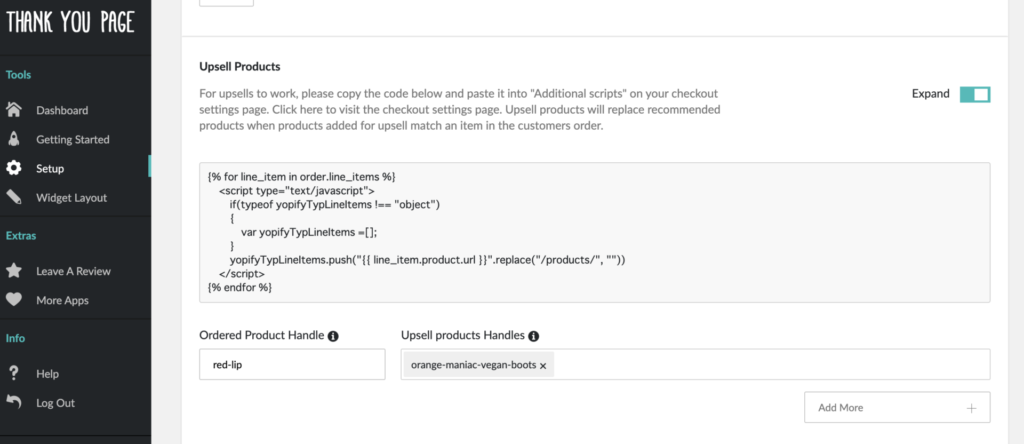Open Leave A Review page

coord(75,271)
